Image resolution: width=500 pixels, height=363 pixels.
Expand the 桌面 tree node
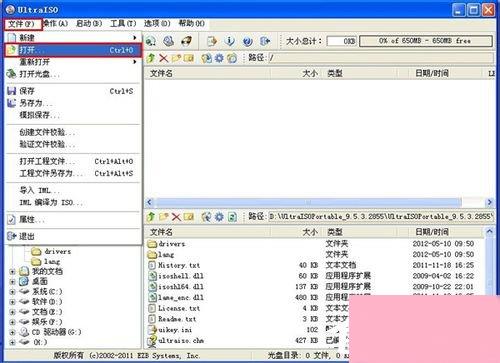(12, 282)
